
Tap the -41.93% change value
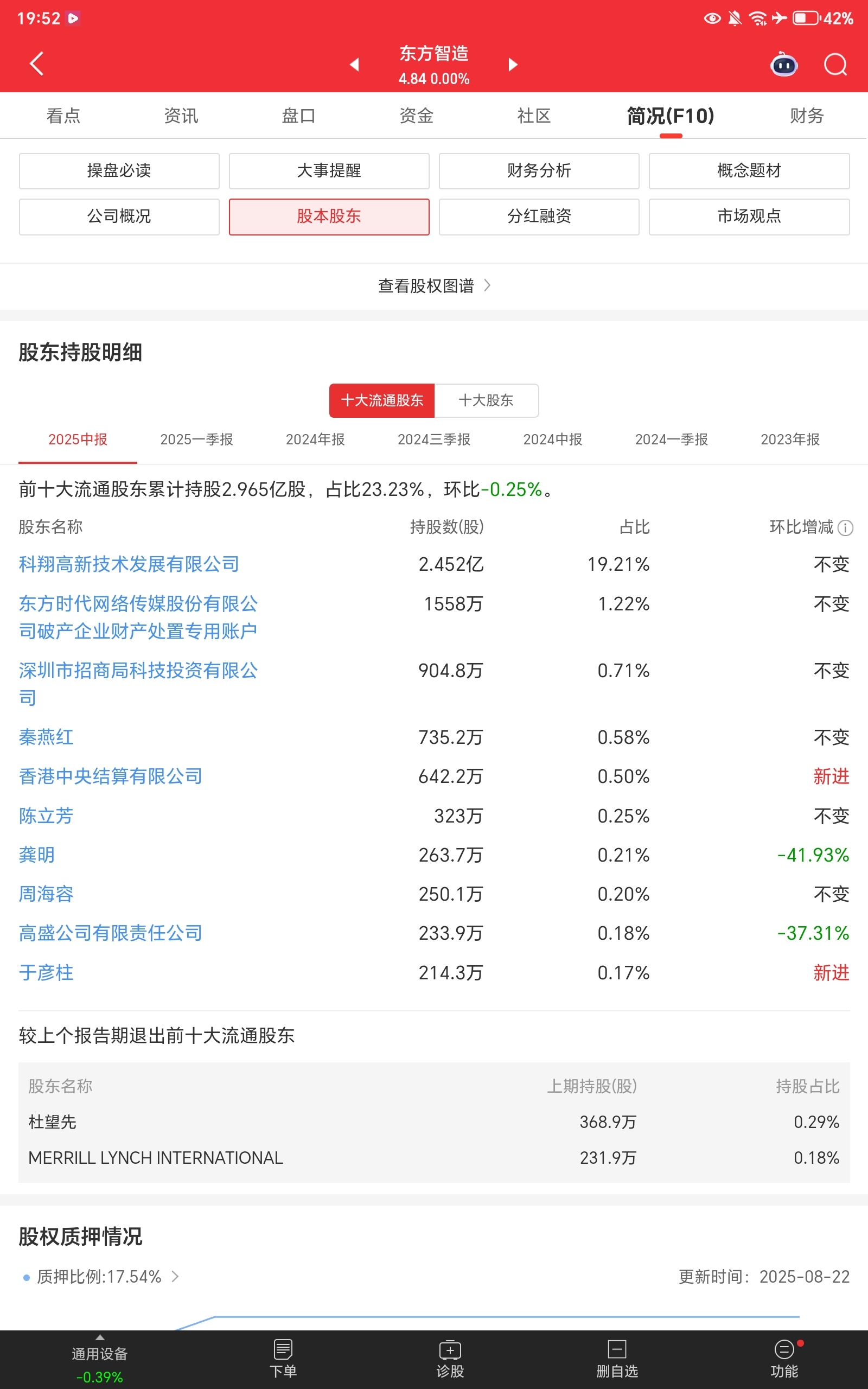click(x=813, y=855)
